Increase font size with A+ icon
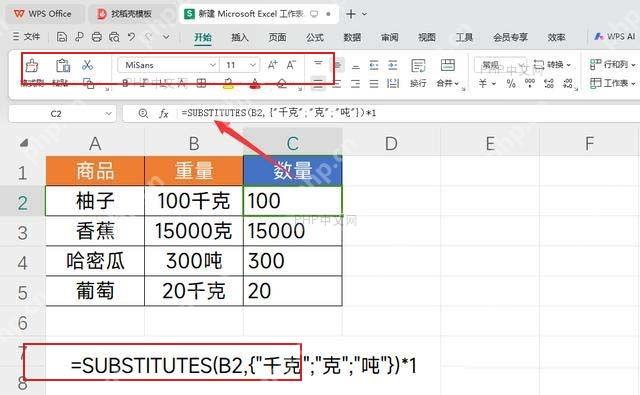This screenshot has height=395, width=640. pyautogui.click(x=272, y=65)
